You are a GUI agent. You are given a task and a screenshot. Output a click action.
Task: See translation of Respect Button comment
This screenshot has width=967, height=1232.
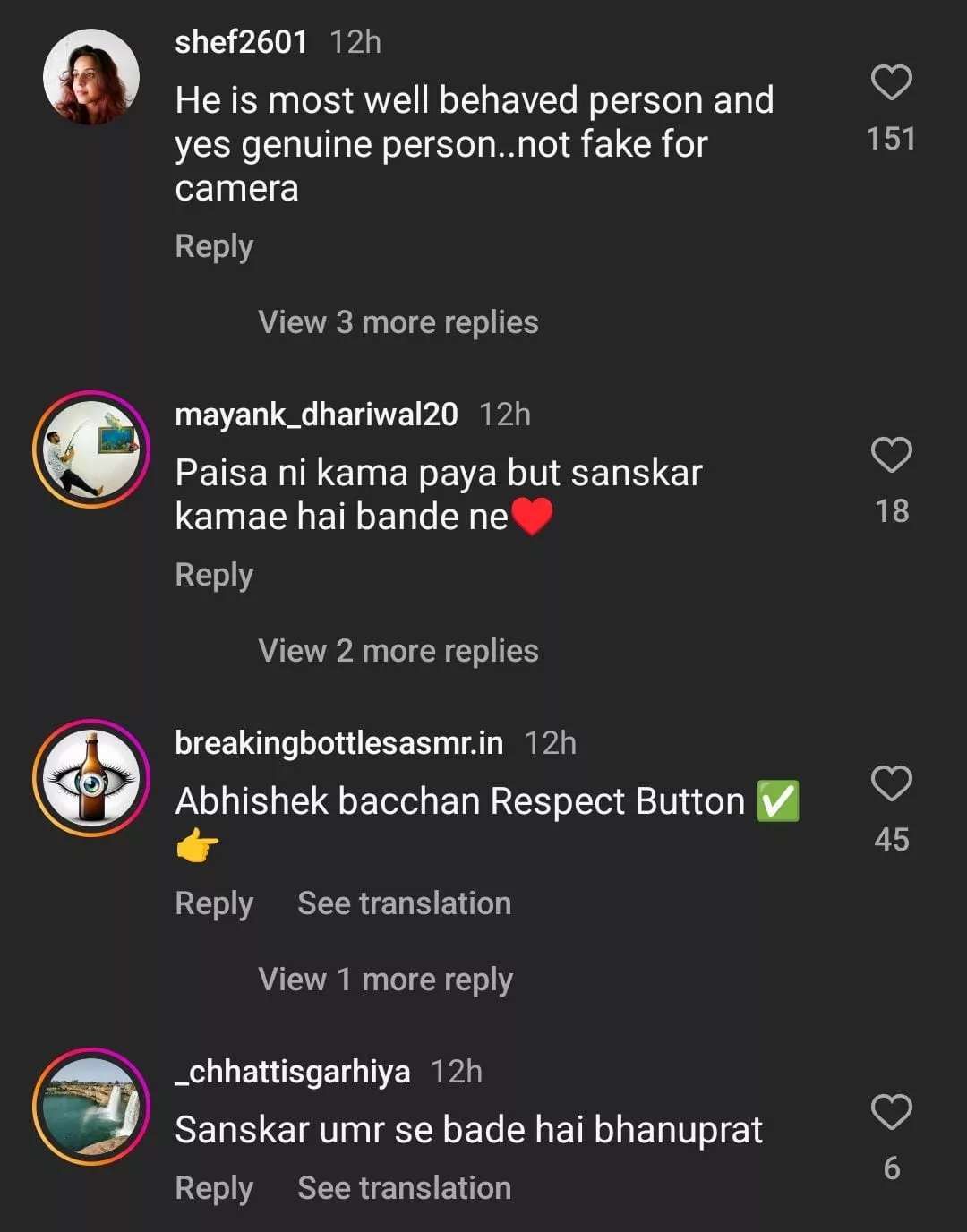pyautogui.click(x=404, y=903)
